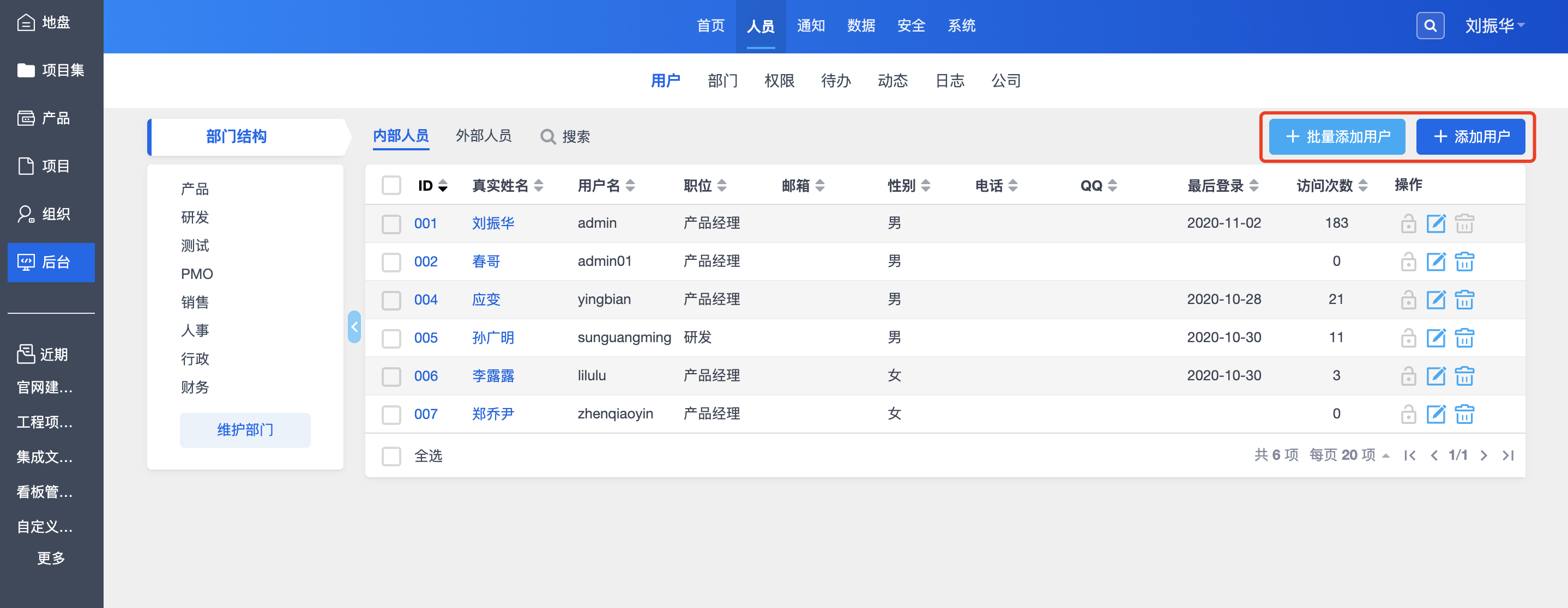Click lock icon for user 孙广明
The image size is (1568, 608).
[x=1408, y=338]
